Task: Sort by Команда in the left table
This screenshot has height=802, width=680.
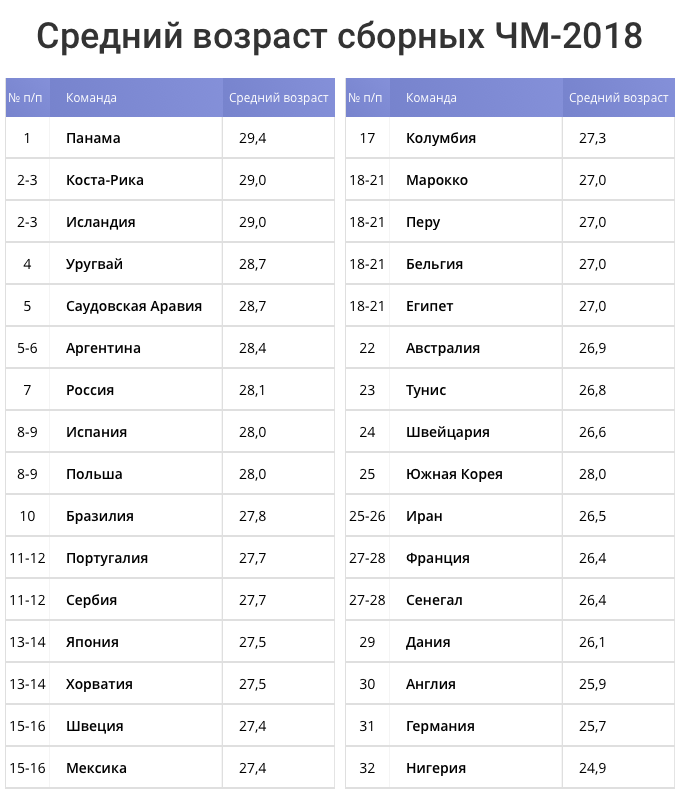Action: (x=91, y=98)
